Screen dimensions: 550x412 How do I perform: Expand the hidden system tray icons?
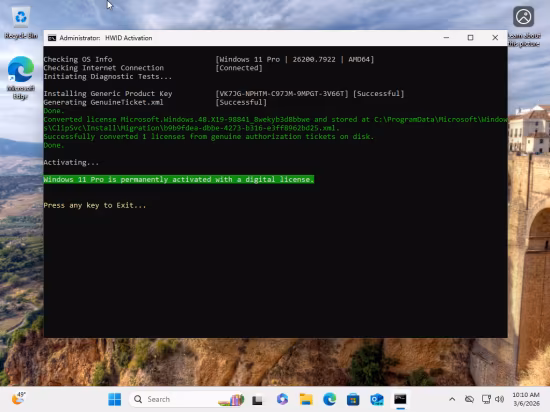pos(452,399)
